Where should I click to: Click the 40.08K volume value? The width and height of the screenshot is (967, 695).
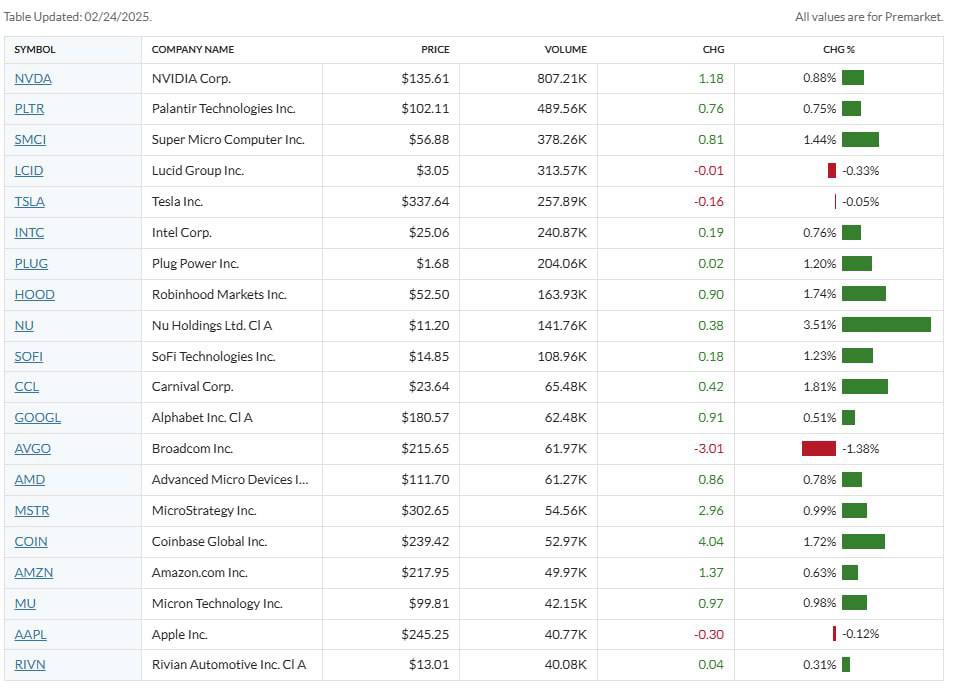pyautogui.click(x=566, y=664)
